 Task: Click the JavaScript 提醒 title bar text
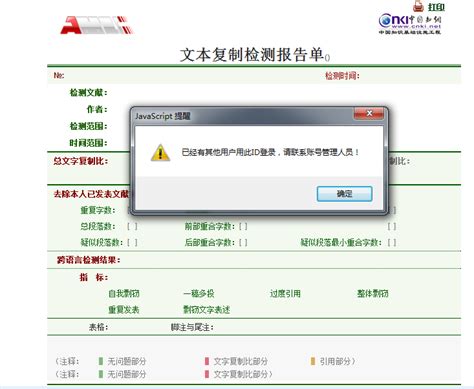[163, 116]
